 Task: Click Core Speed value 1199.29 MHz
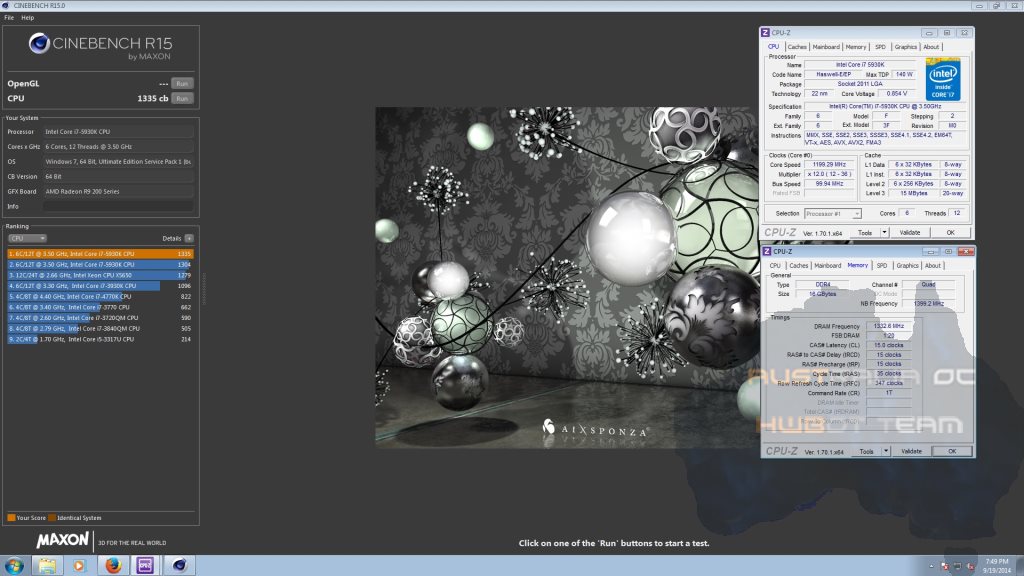829,165
